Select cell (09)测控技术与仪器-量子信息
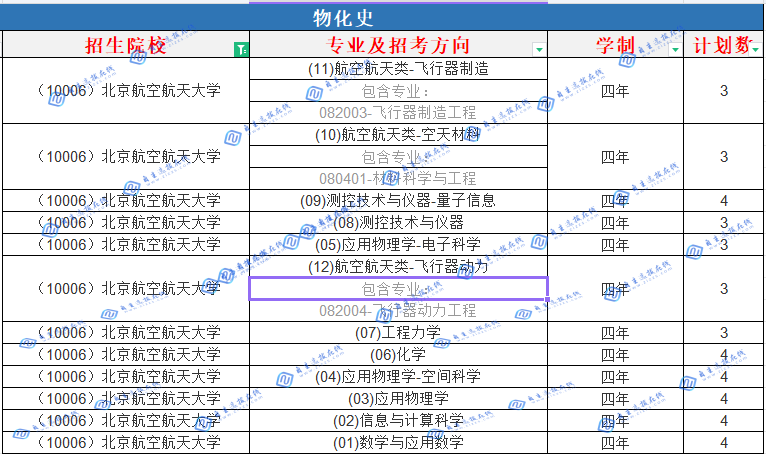The width and height of the screenshot is (766, 456). pyautogui.click(x=398, y=200)
